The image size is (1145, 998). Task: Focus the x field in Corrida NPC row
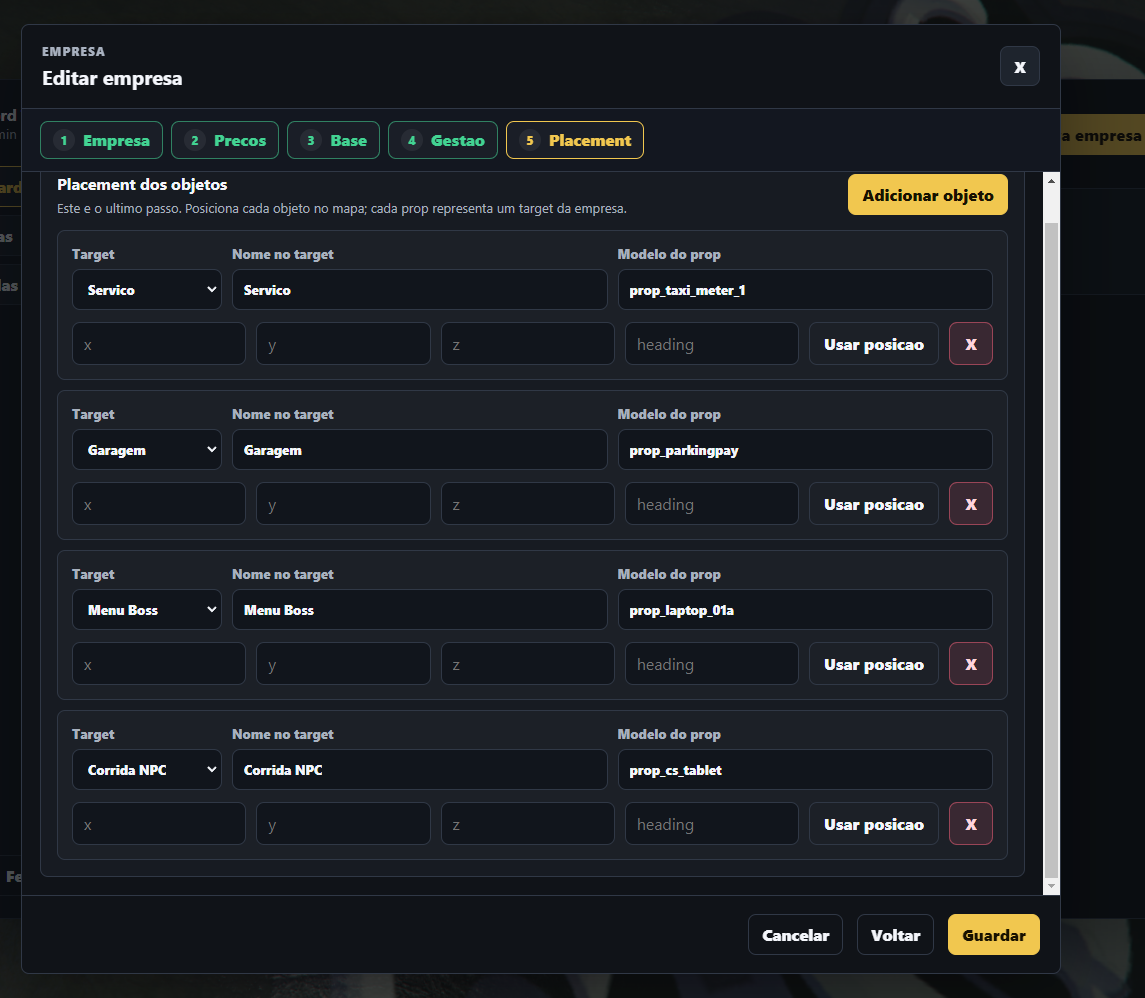pos(158,824)
